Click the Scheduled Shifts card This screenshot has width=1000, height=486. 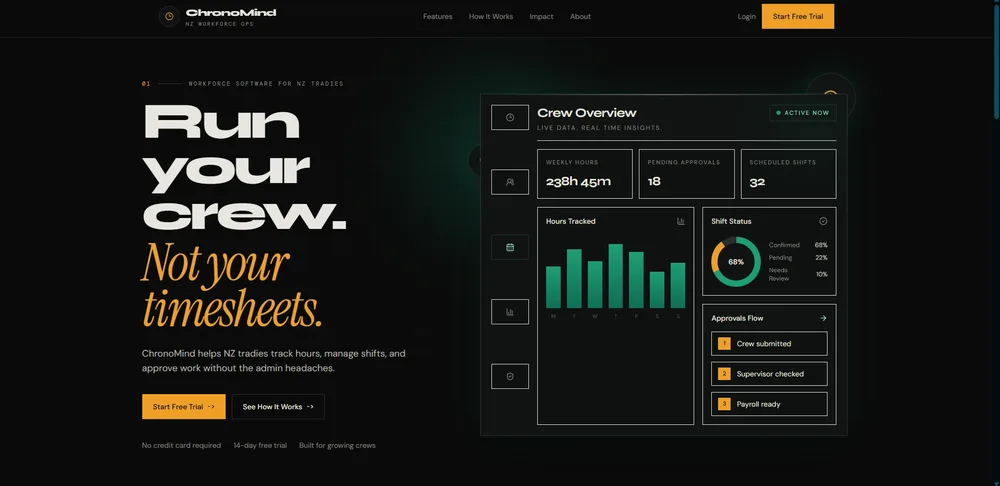click(x=788, y=174)
